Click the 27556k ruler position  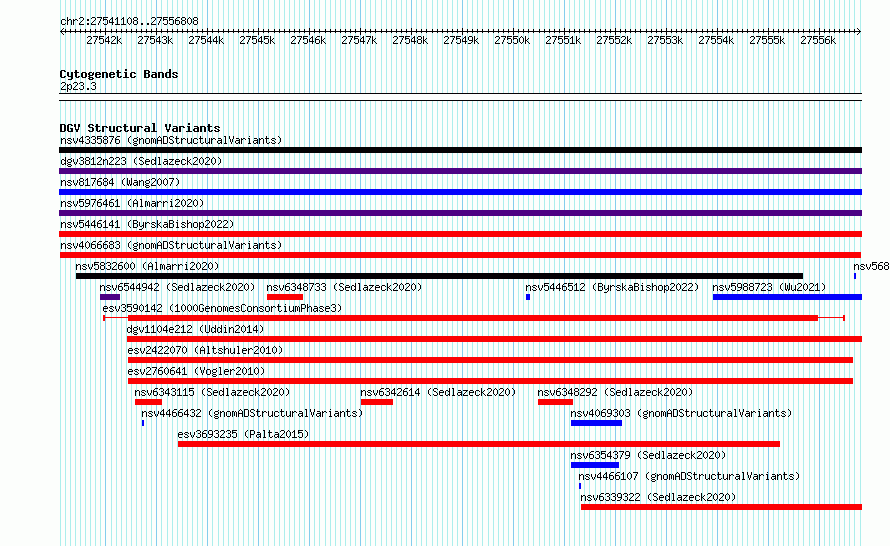(818, 40)
